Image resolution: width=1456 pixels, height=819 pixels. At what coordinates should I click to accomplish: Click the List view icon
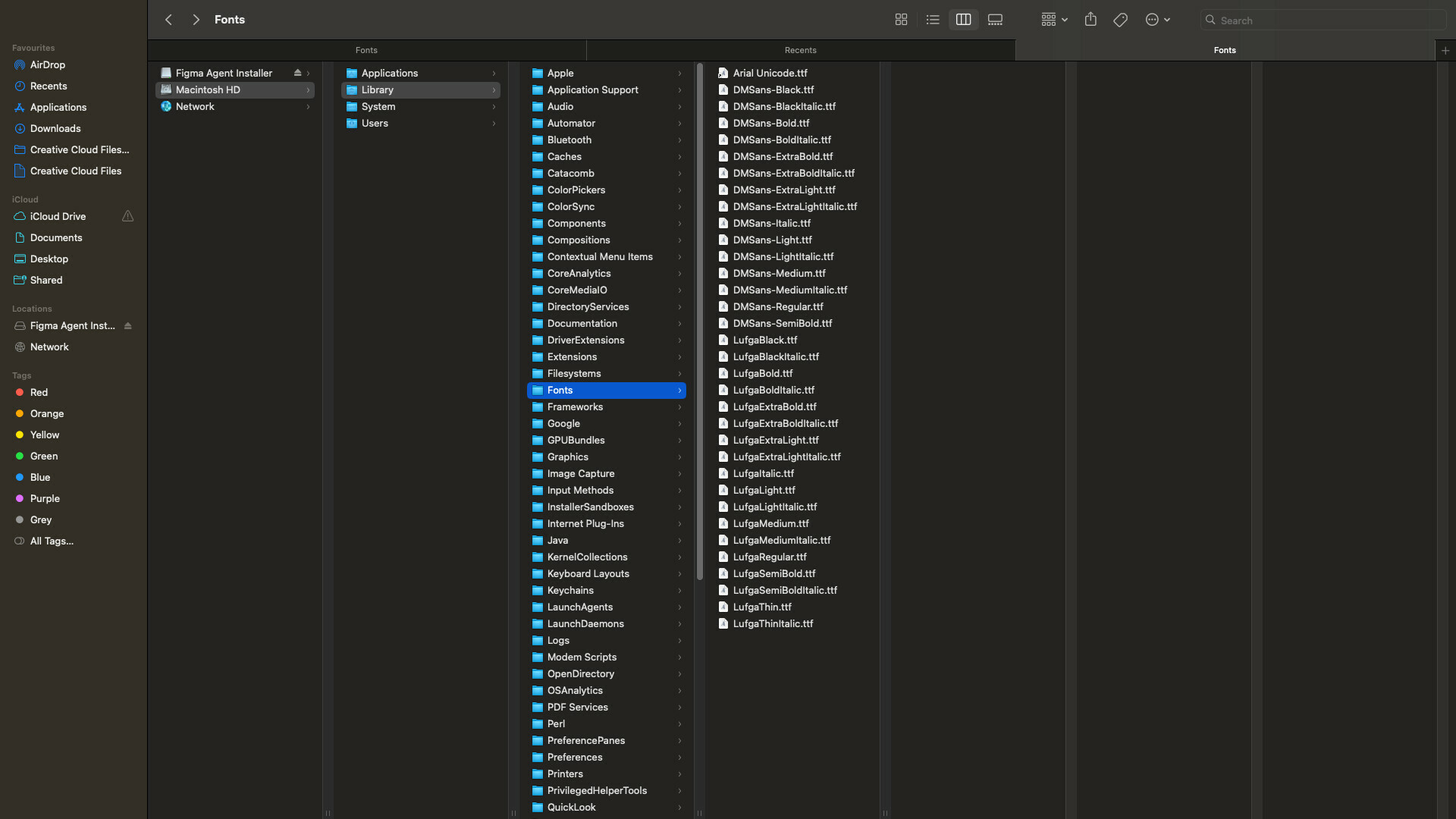pos(931,19)
